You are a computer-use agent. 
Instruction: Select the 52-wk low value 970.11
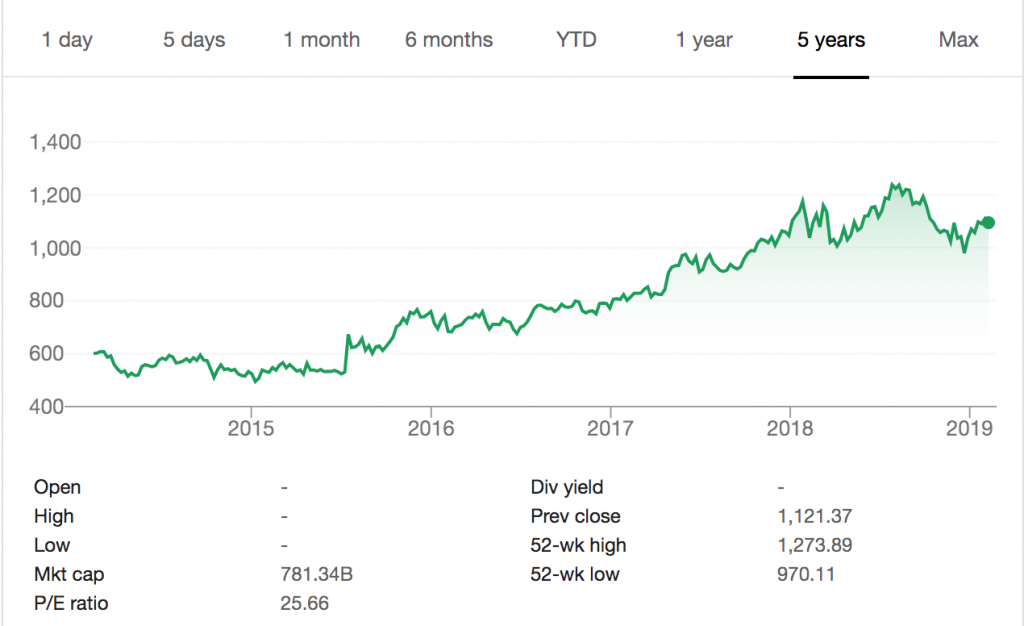click(804, 574)
